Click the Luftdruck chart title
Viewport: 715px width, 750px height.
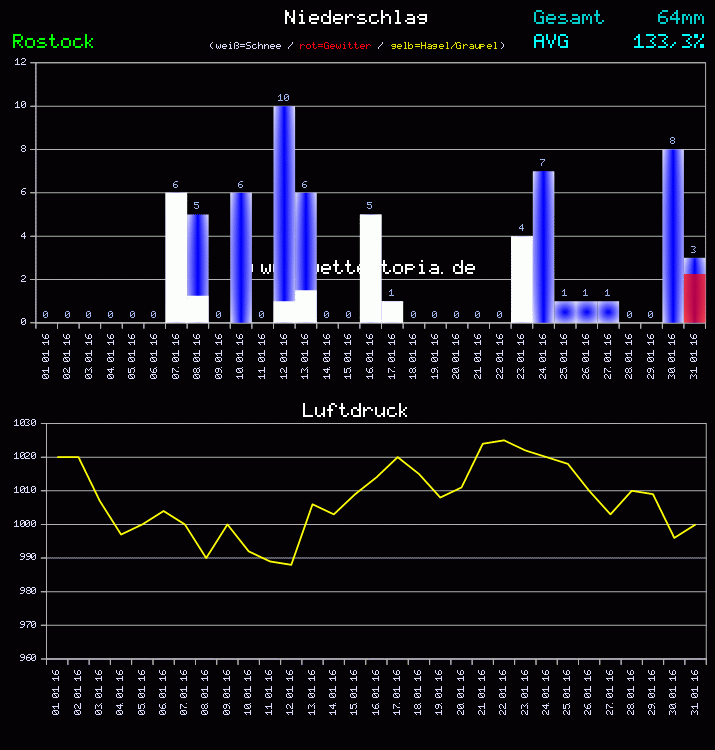click(x=355, y=410)
